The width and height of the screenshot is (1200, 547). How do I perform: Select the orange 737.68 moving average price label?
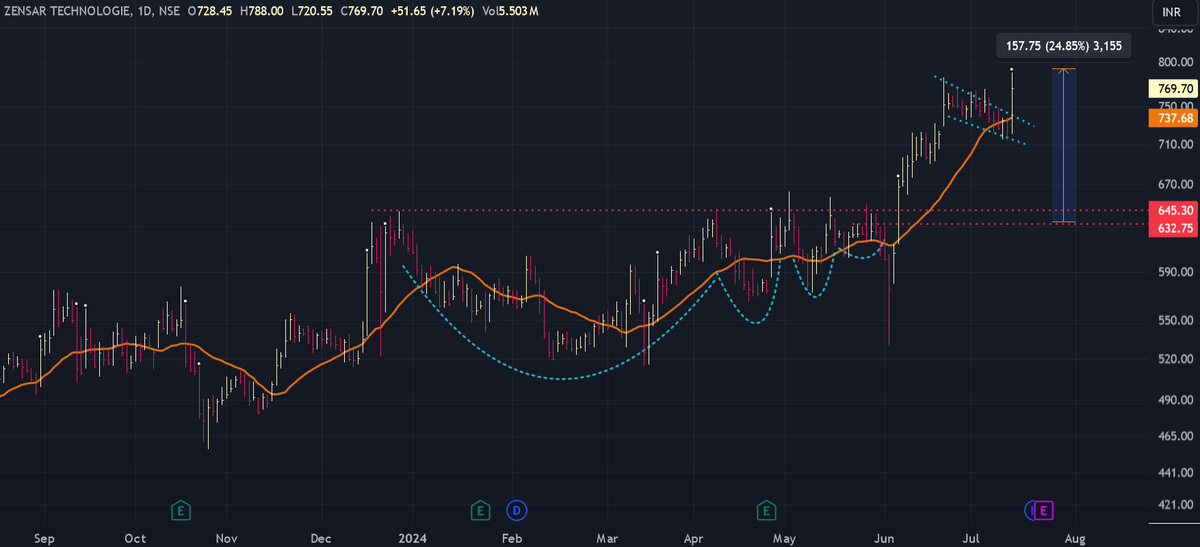click(x=1173, y=118)
